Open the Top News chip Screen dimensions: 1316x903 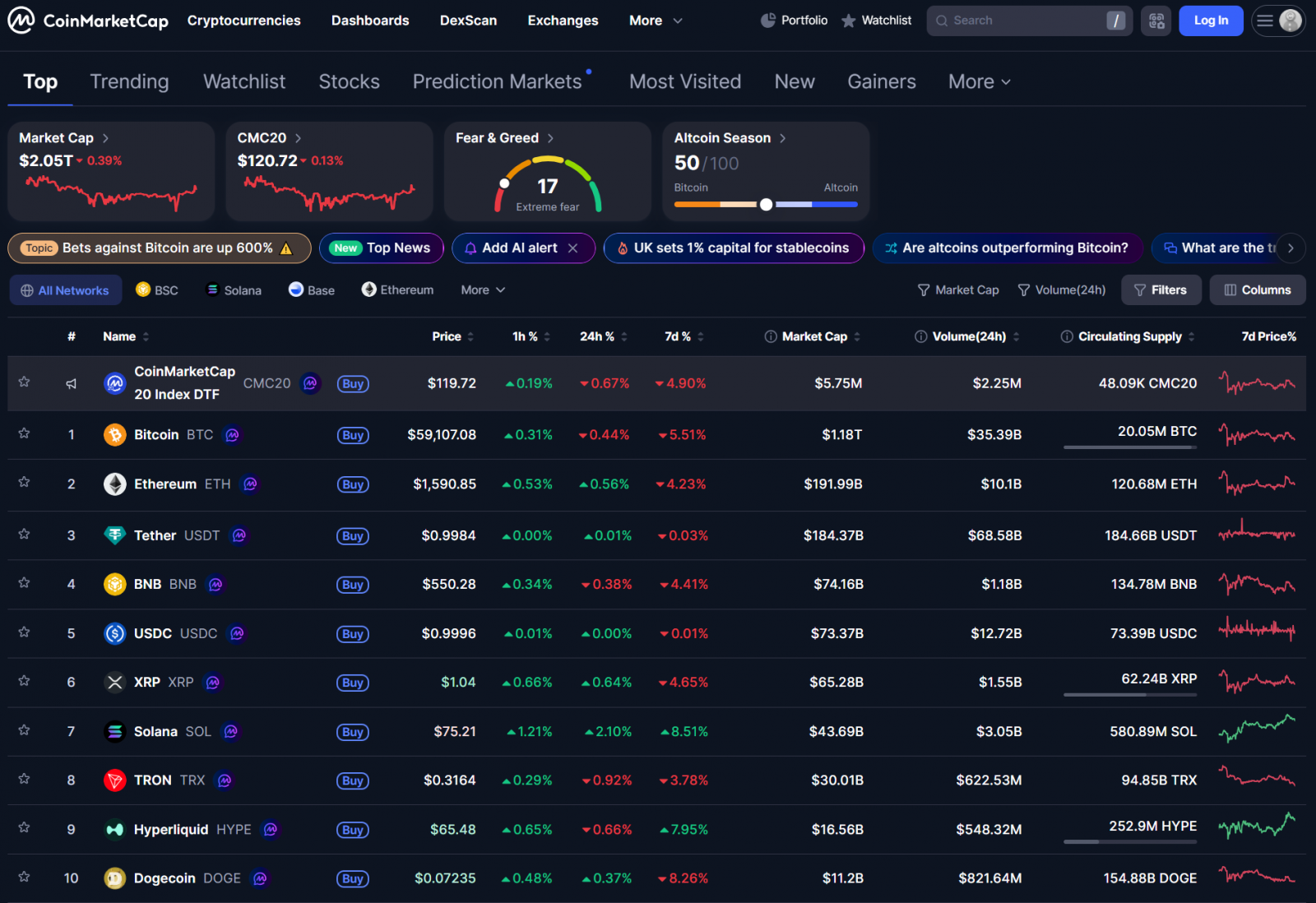pyautogui.click(x=382, y=248)
